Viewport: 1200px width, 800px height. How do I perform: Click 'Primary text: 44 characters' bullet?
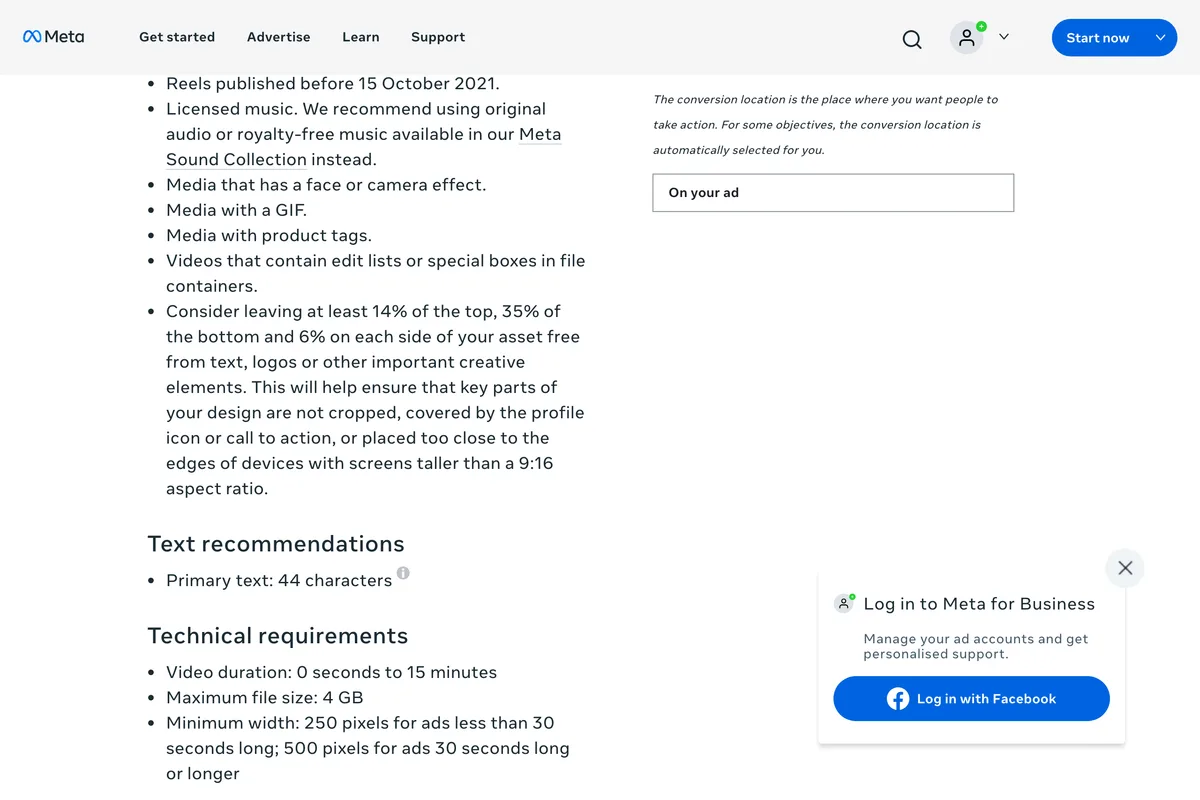tap(279, 581)
